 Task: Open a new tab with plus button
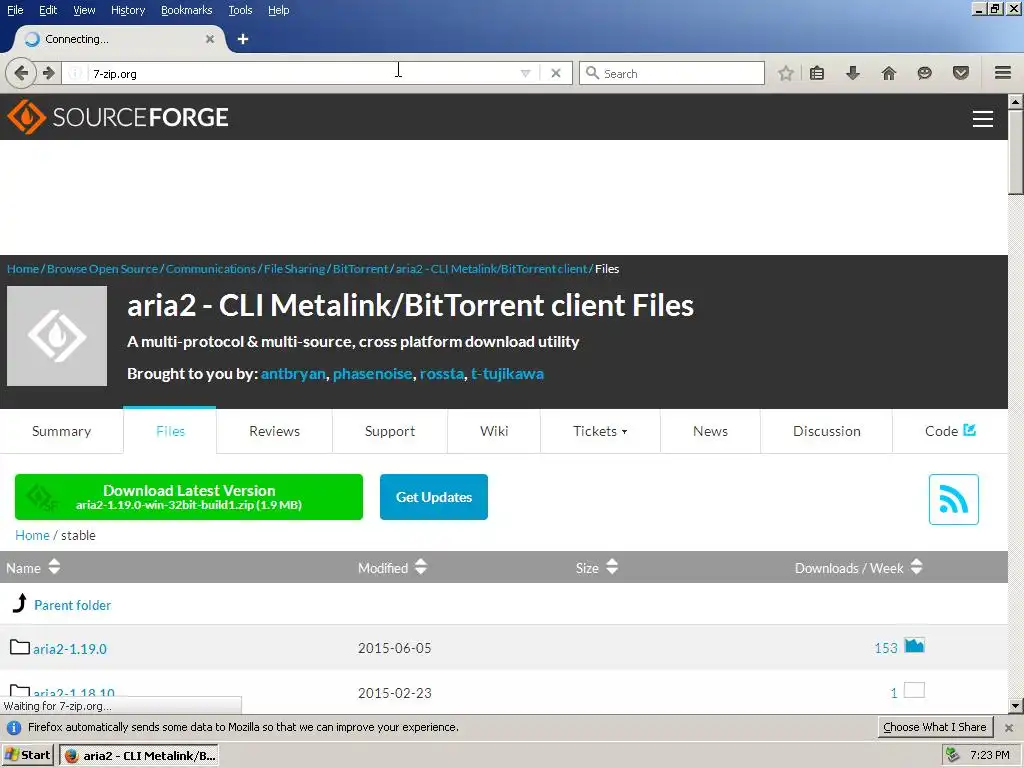(x=243, y=39)
